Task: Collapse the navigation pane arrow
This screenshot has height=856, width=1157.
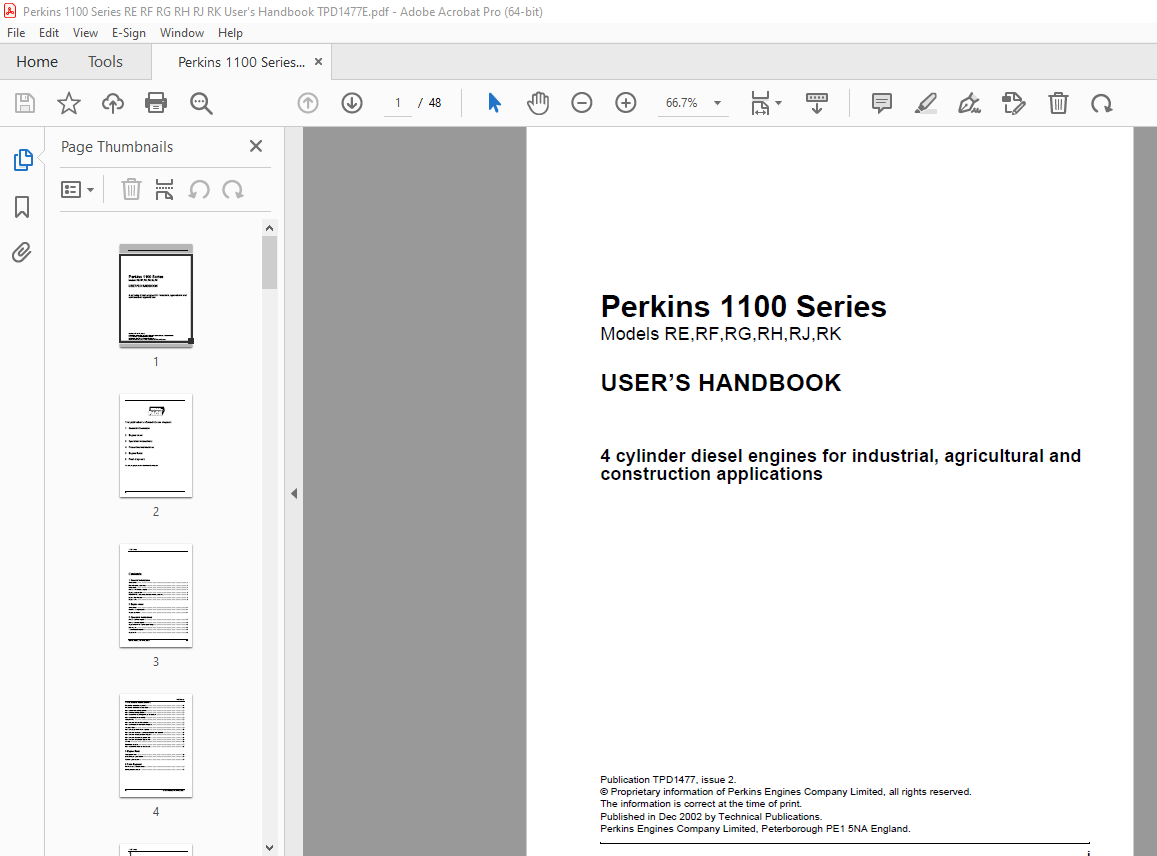Action: (x=294, y=493)
